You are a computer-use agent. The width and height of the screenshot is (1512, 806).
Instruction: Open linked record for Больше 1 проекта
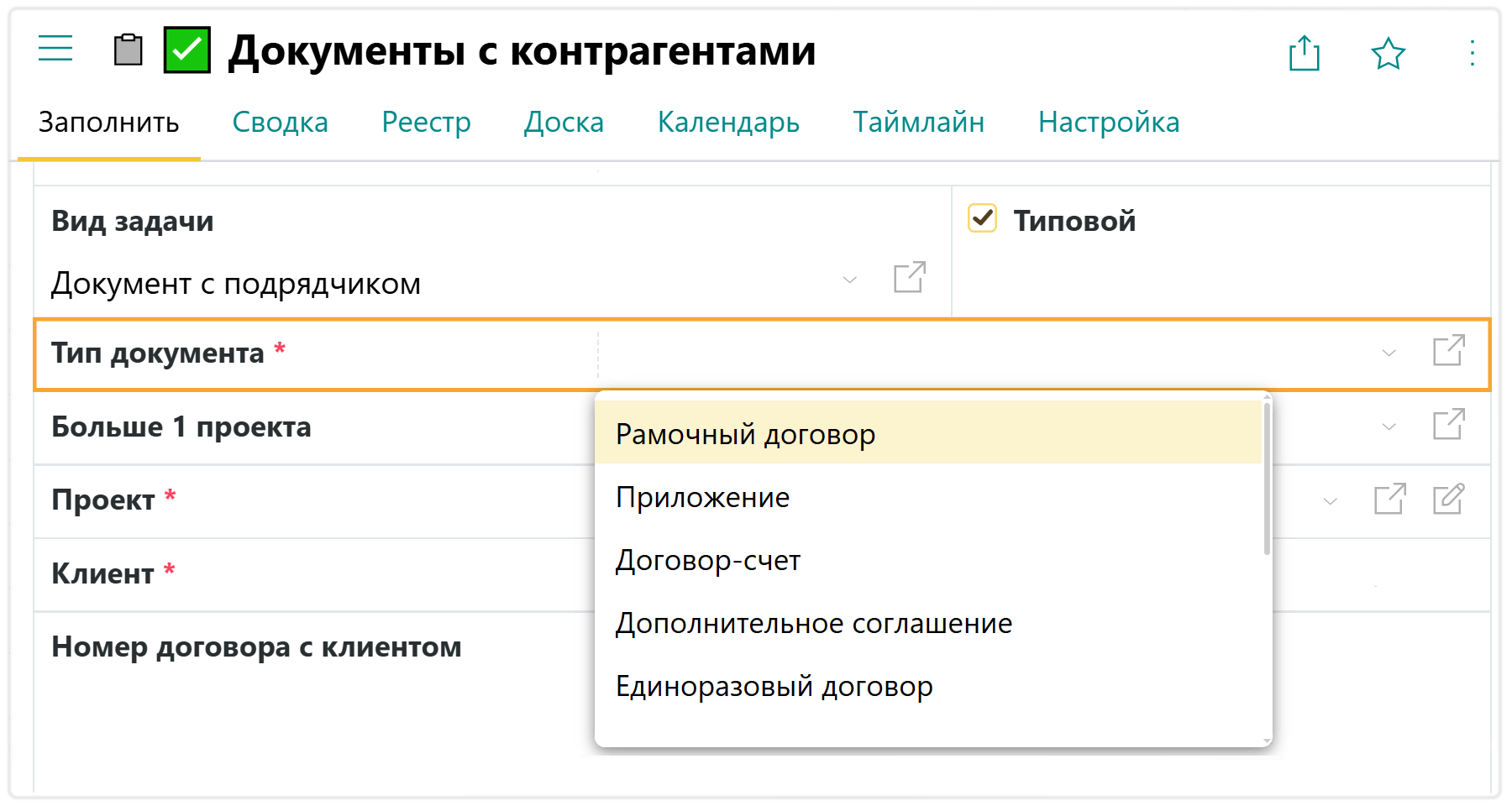tap(1448, 425)
